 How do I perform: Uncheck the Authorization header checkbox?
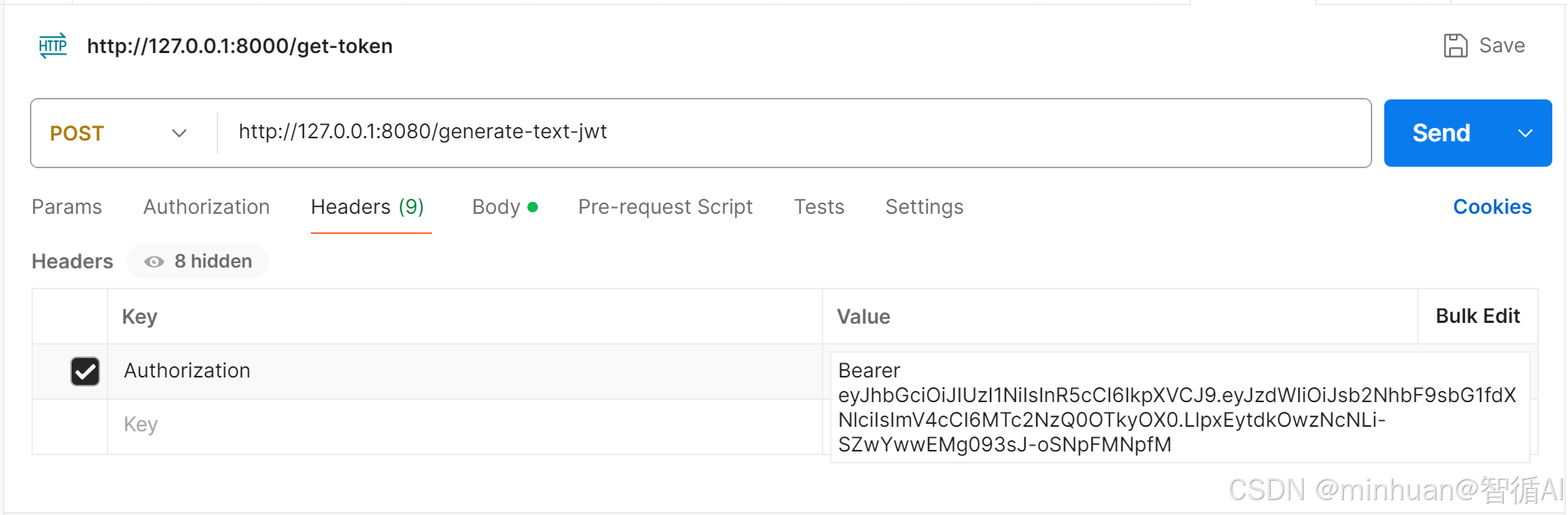(85, 371)
